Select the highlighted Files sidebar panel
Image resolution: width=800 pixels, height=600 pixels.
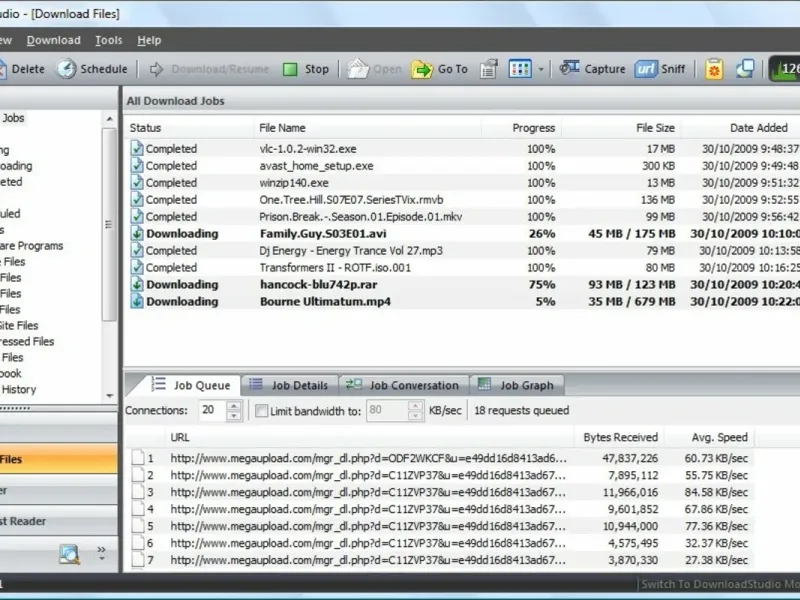pyautogui.click(x=58, y=459)
